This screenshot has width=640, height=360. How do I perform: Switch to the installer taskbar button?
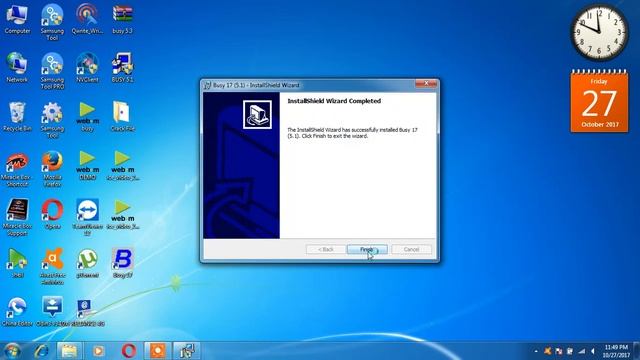click(187, 351)
